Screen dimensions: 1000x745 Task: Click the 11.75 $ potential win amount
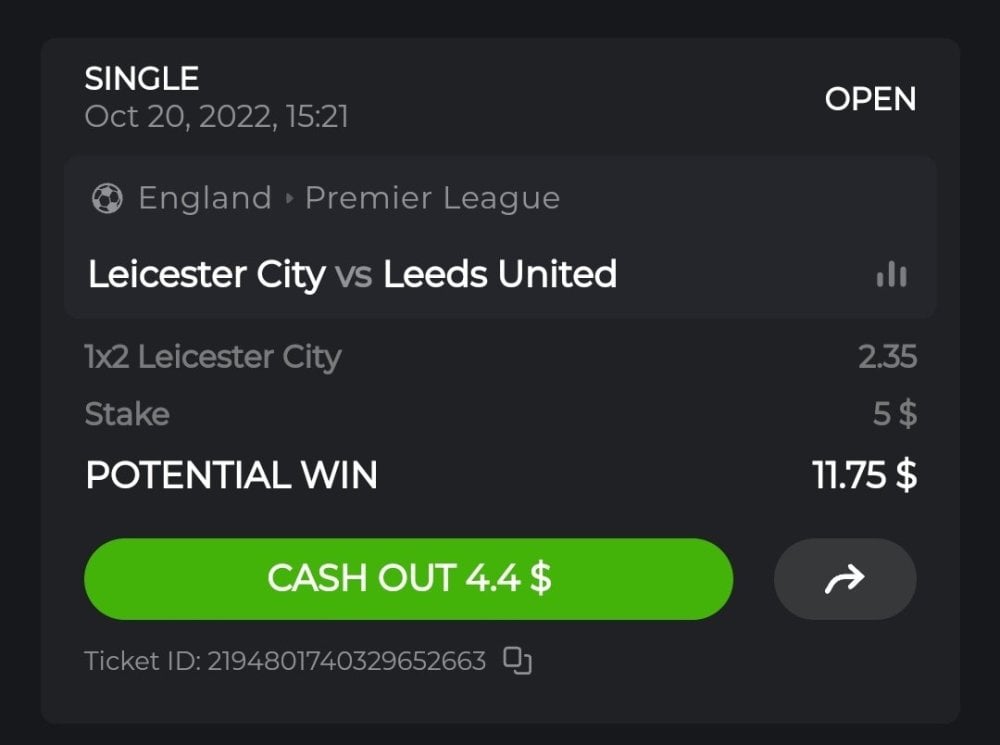coord(864,475)
